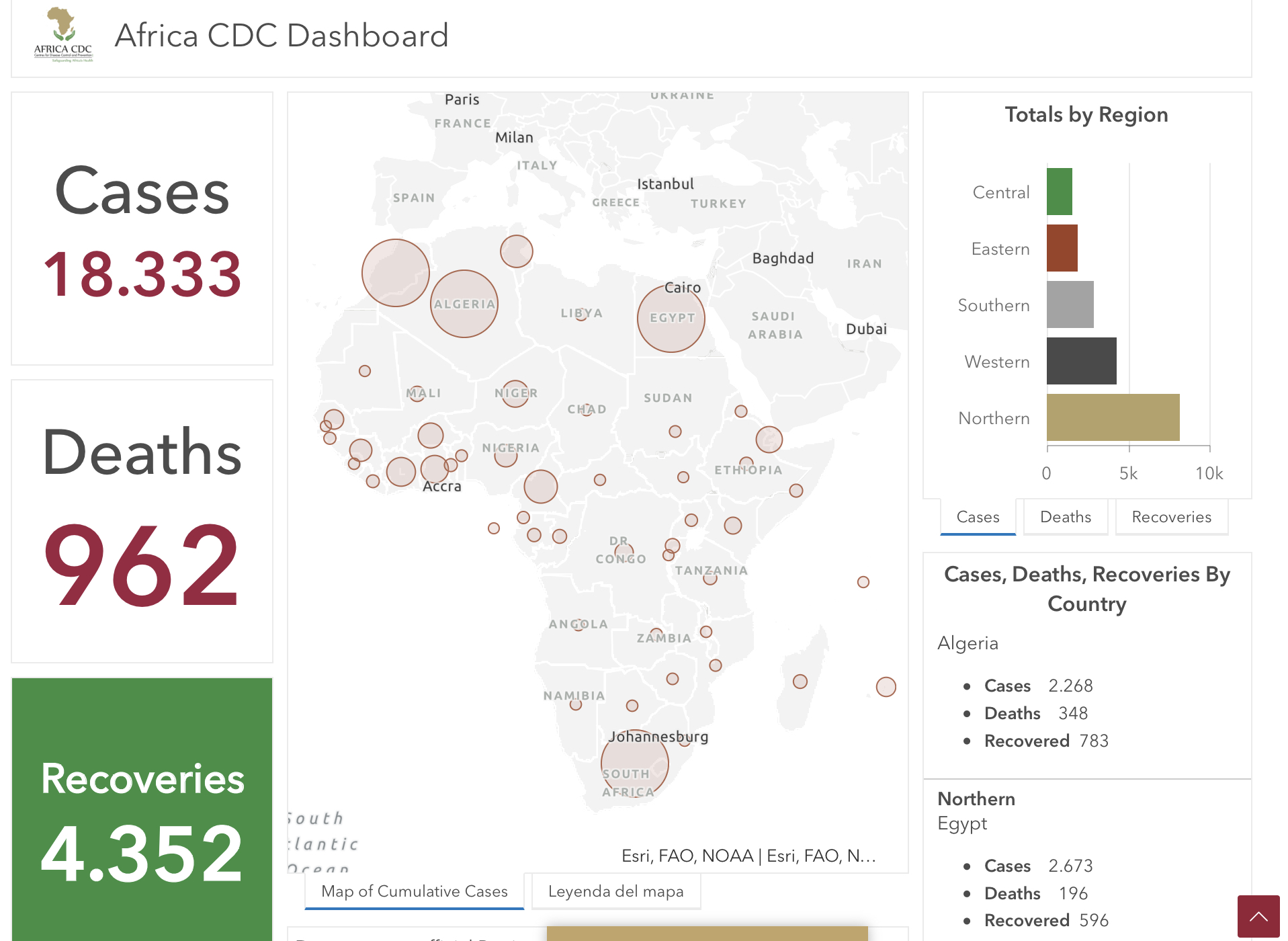Switch to the Recoveries tab
Screen dimensions: 1288x941
[1171, 517]
